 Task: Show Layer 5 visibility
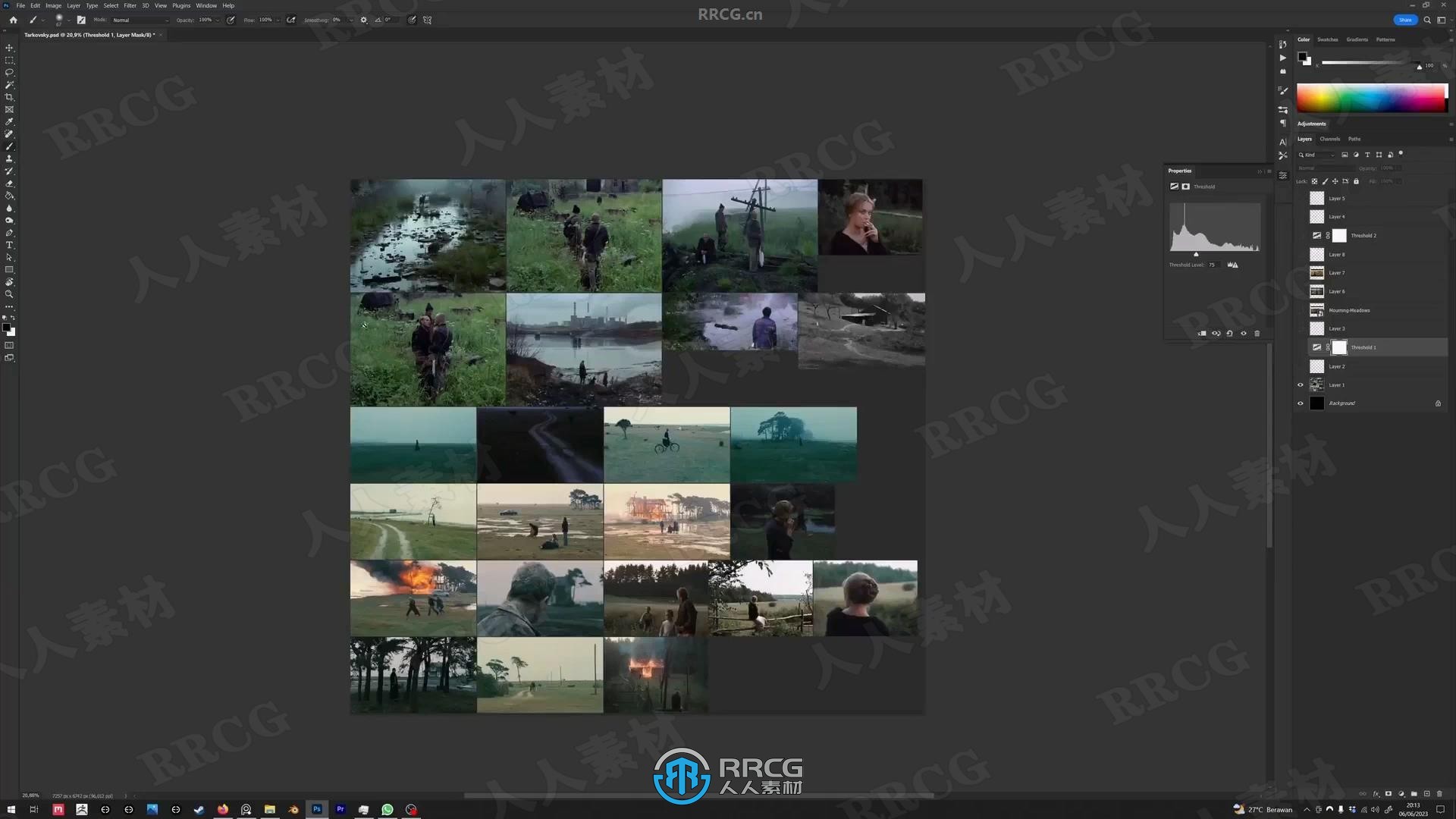(1301, 198)
